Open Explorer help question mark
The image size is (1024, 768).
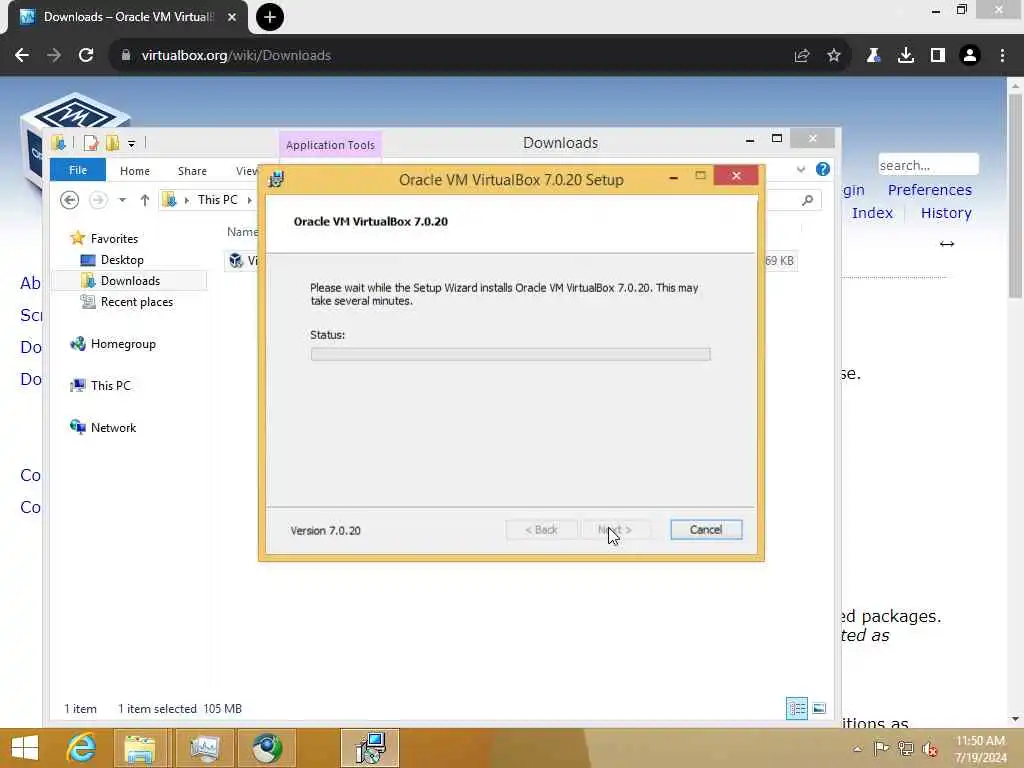click(x=823, y=170)
